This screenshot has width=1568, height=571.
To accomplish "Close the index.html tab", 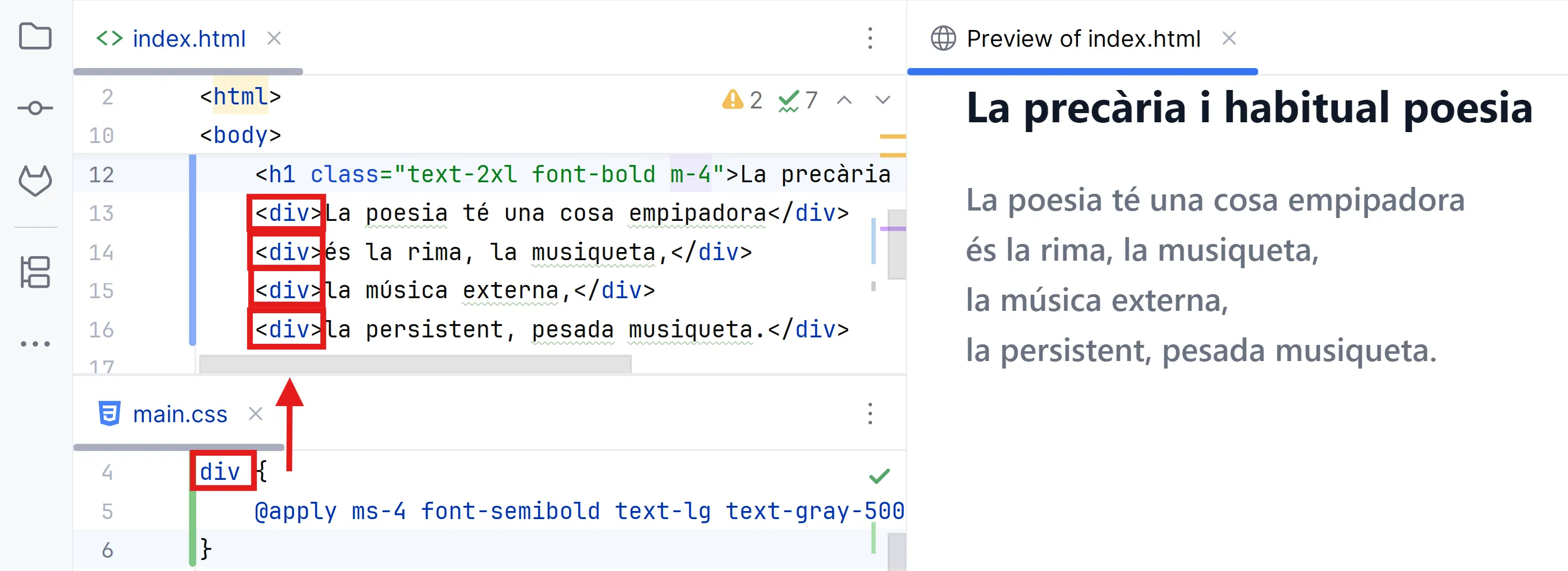I will [x=274, y=39].
